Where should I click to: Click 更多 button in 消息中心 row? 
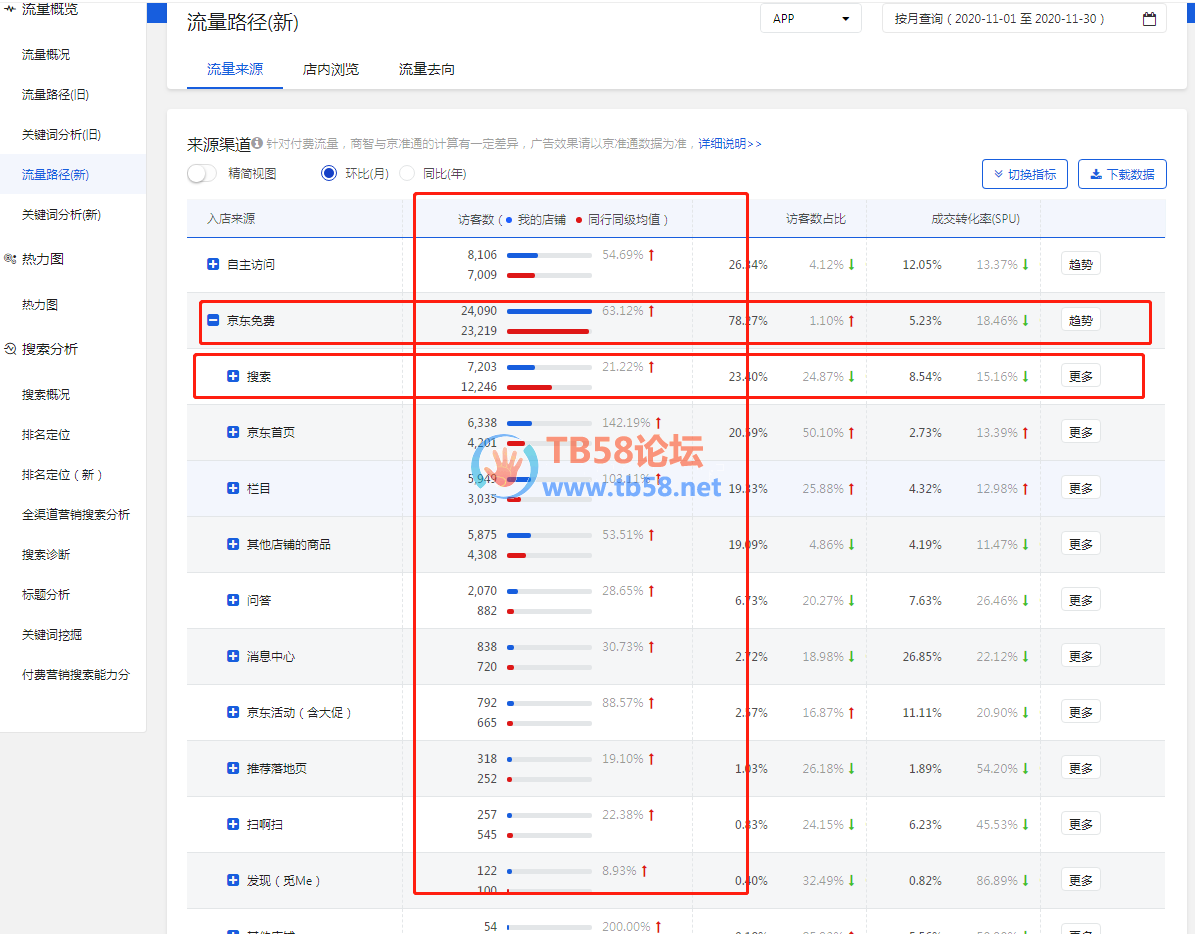(1081, 656)
